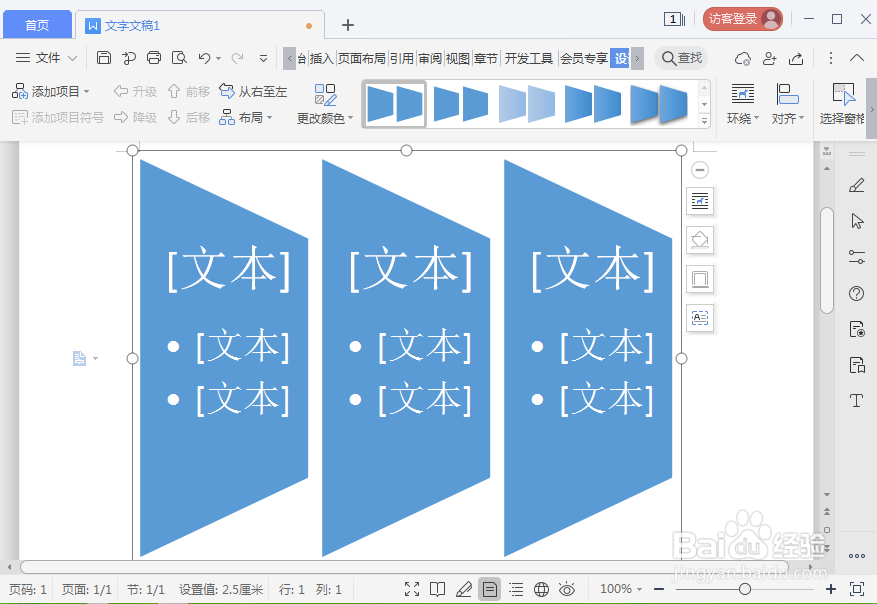This screenshot has height=604, width=877.
Task: Toggle page view mode in status bar
Action: pyautogui.click(x=489, y=589)
